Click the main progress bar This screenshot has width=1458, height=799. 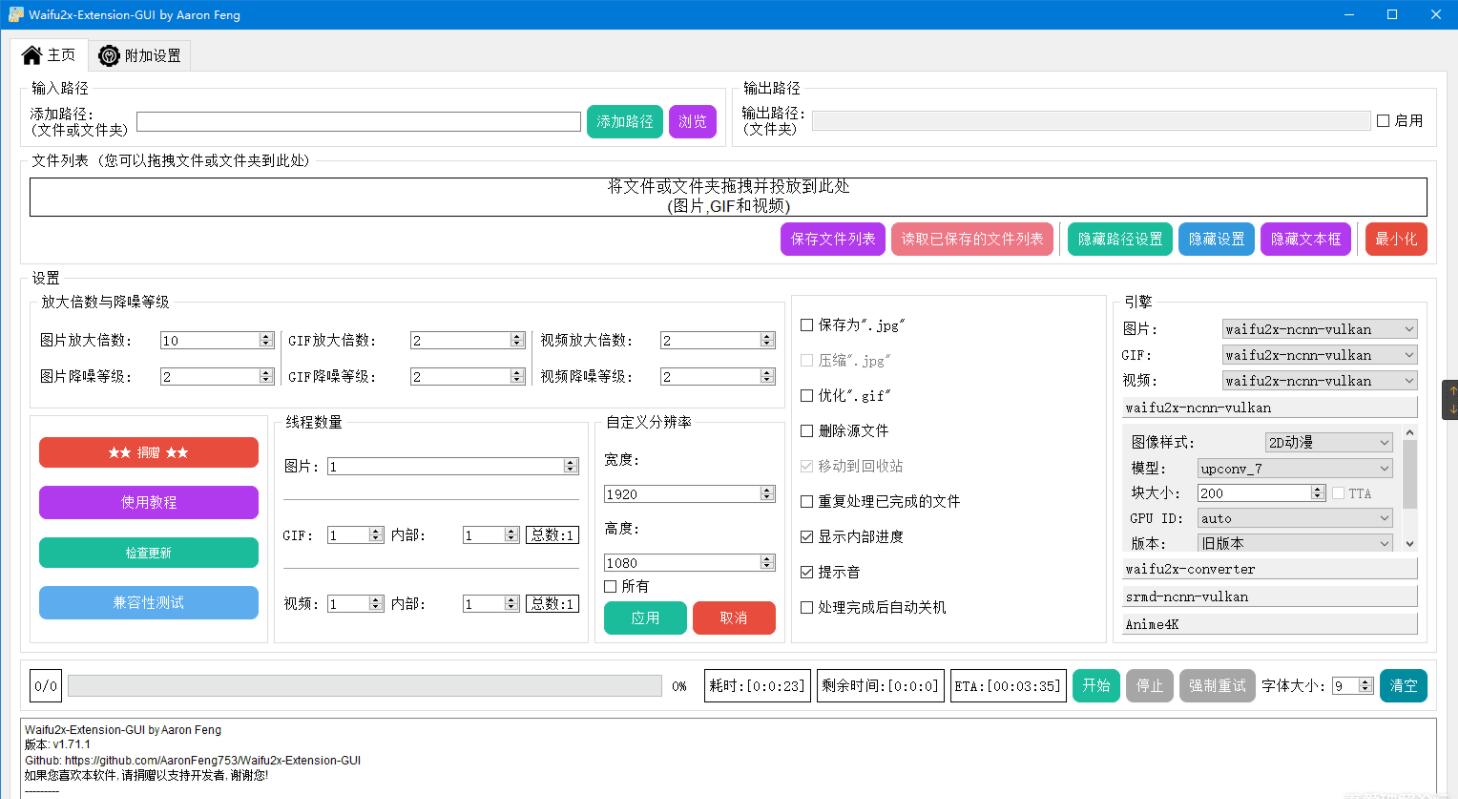[365, 686]
